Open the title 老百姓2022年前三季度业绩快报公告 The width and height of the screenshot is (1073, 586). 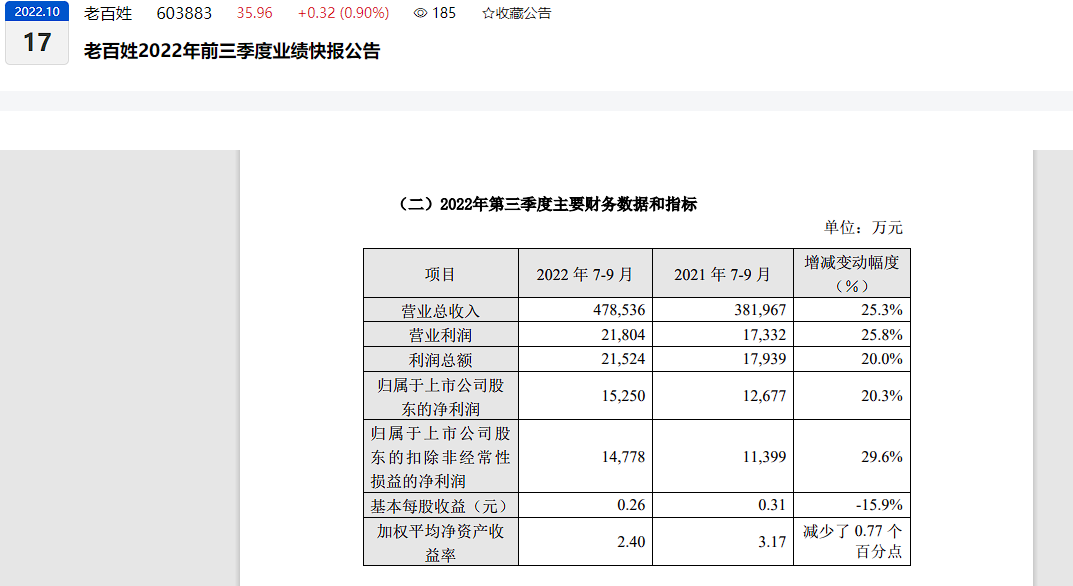point(232,51)
